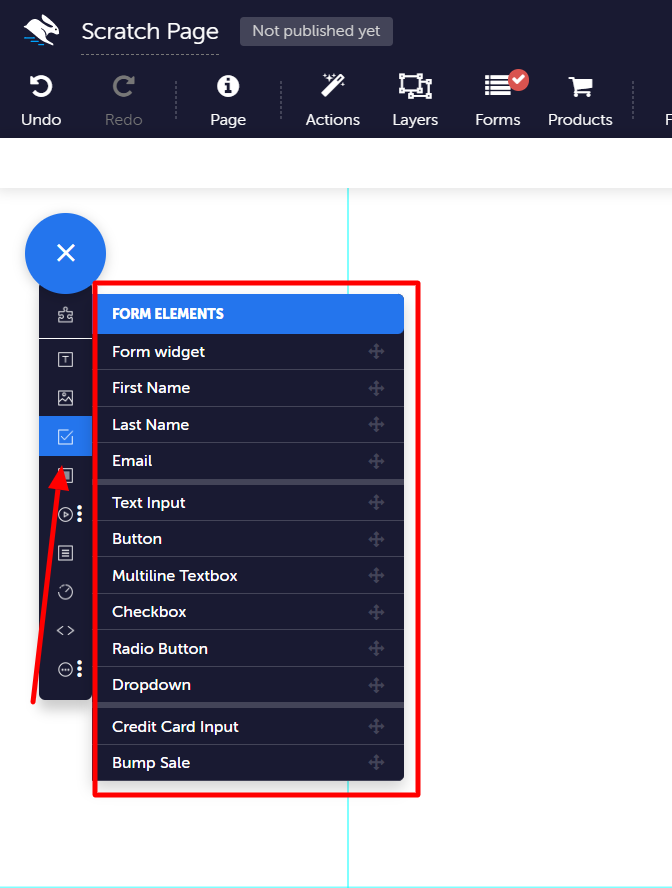
Task: Open the Layers panel icon
Action: [415, 86]
